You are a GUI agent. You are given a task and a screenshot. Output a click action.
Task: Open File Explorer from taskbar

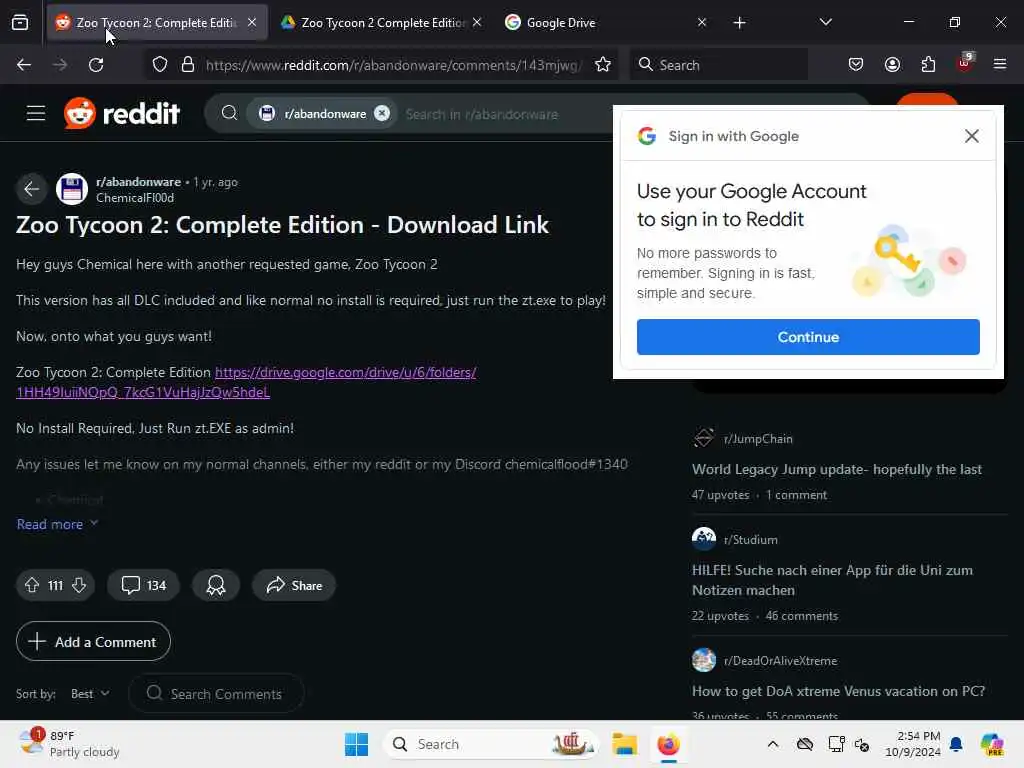tap(624, 744)
